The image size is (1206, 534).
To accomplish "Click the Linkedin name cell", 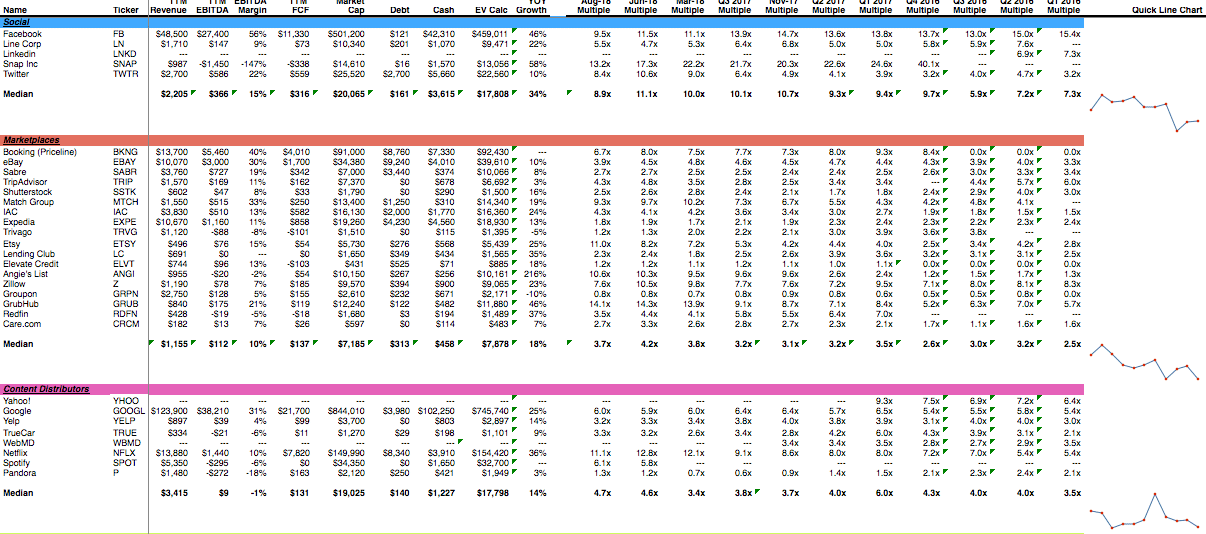I will (x=19, y=54).
